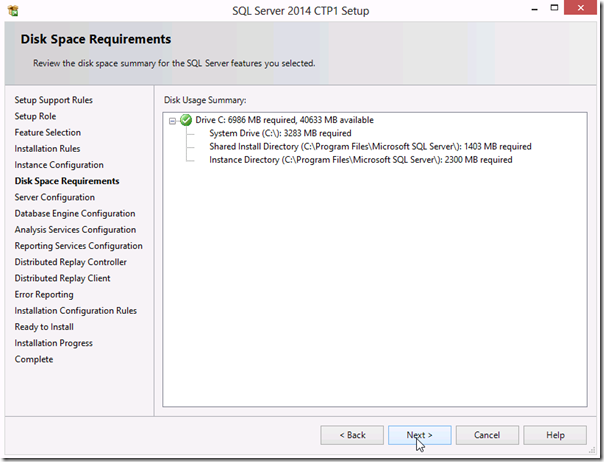Image resolution: width=604 pixels, height=462 pixels.
Task: Select Shared Install Directory 1403 MB row
Action: tap(370, 146)
